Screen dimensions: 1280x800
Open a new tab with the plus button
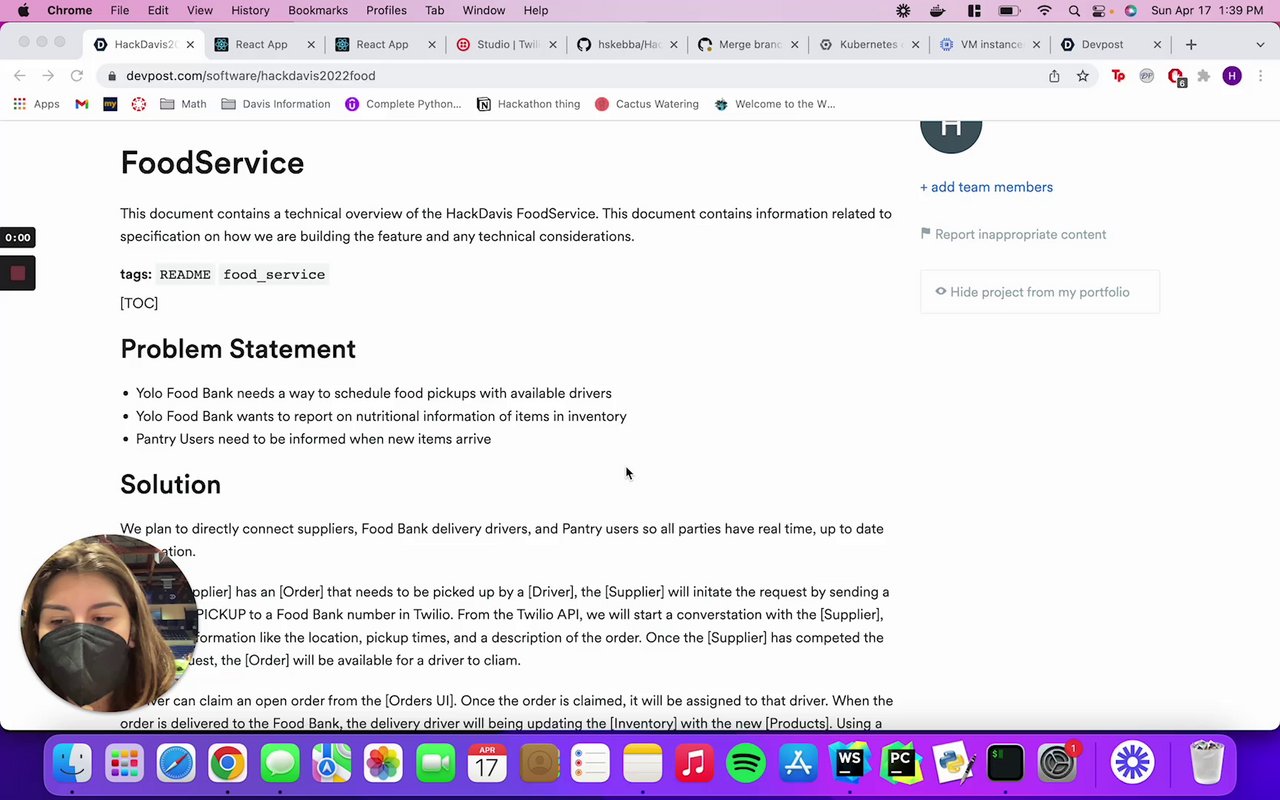[1191, 44]
